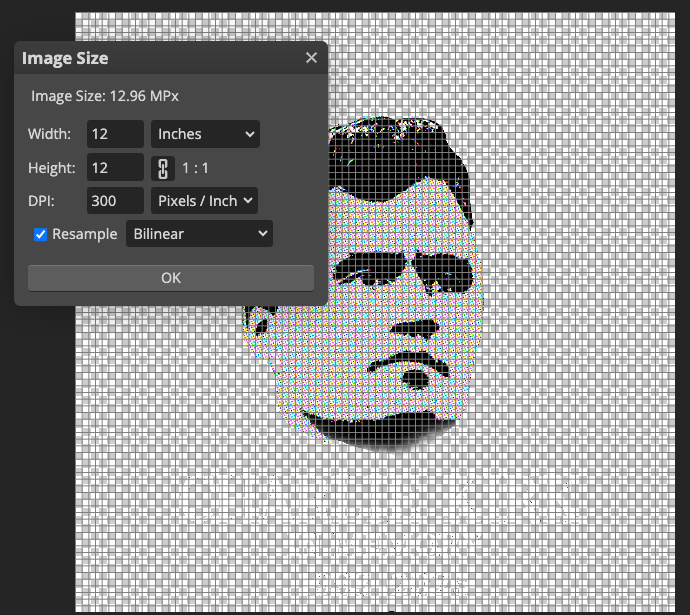
Task: Click the DPI value field
Action: (x=115, y=201)
